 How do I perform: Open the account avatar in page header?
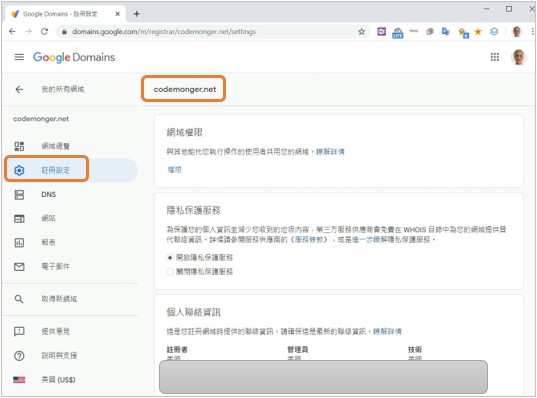[519, 57]
